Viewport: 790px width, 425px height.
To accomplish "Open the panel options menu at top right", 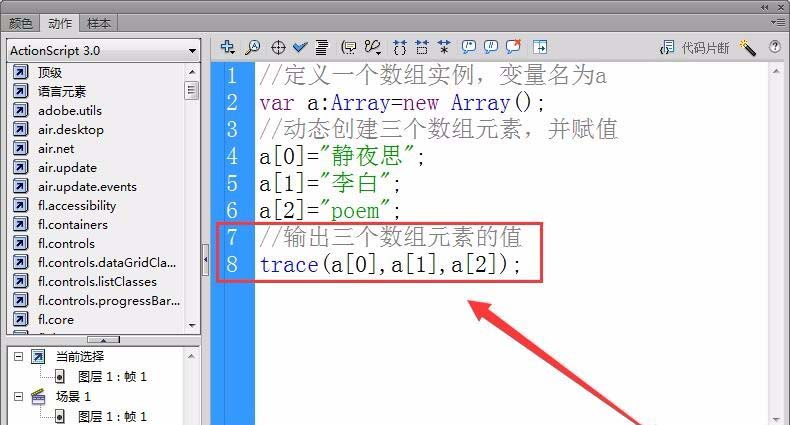I will (x=778, y=22).
